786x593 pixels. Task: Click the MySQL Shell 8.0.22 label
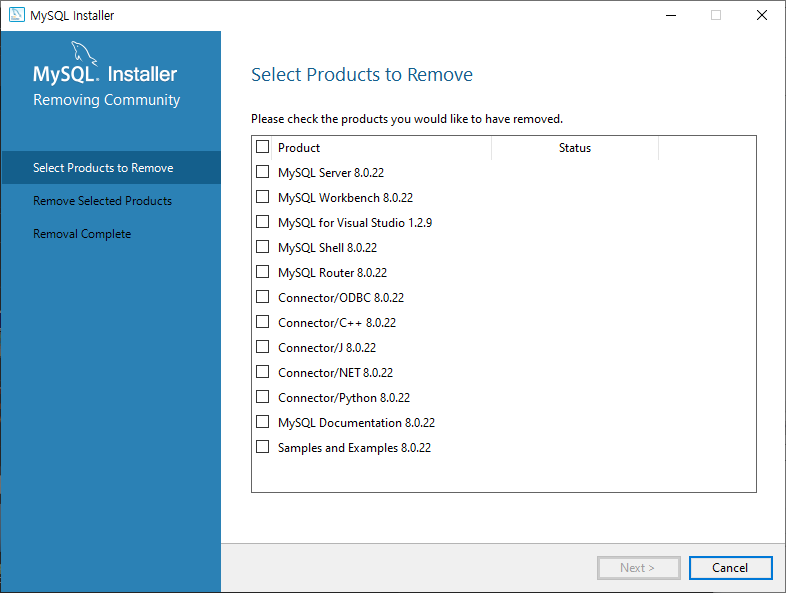coord(327,248)
